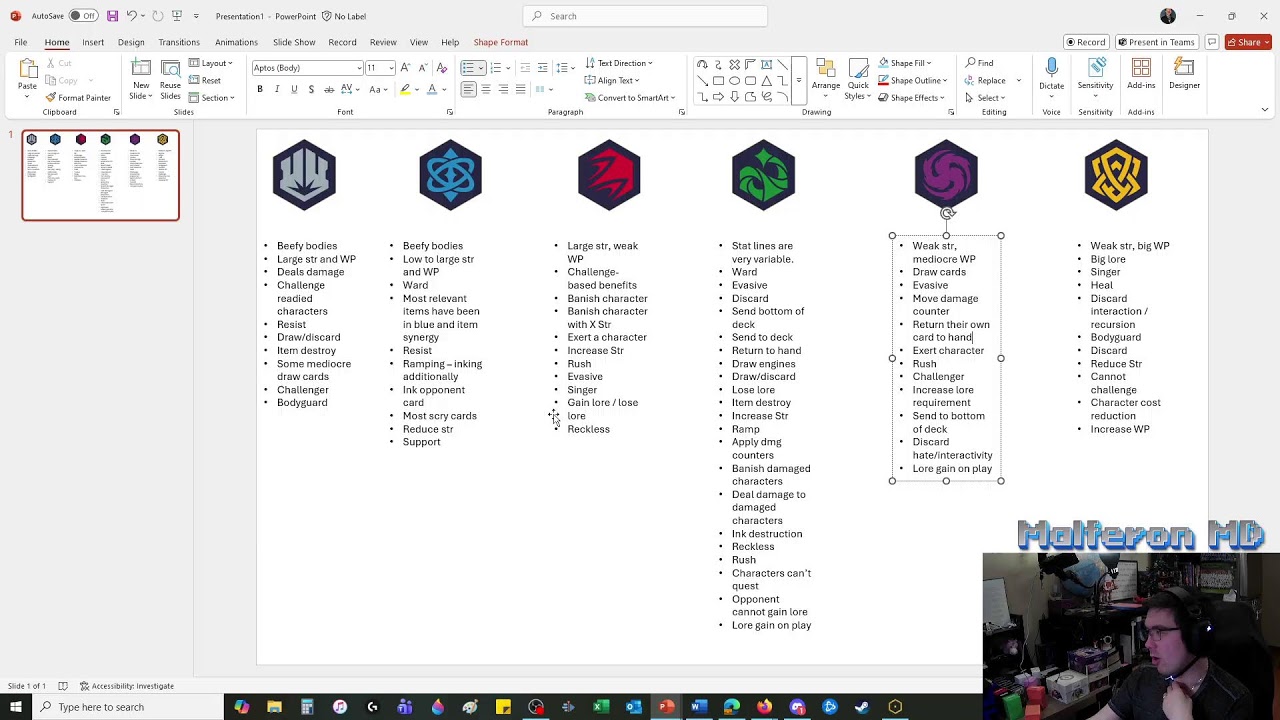Click the Save icon in title bar

click(112, 16)
